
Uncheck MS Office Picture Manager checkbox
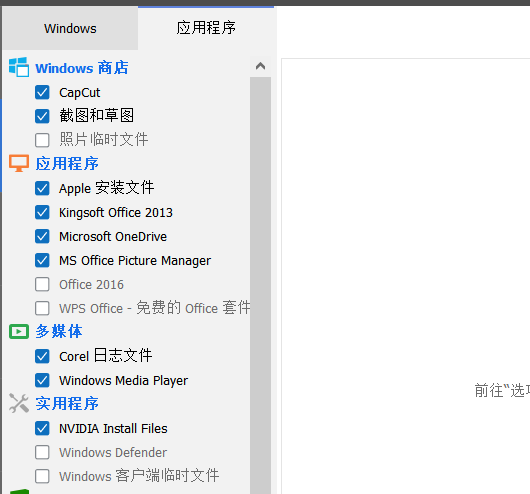coord(42,260)
